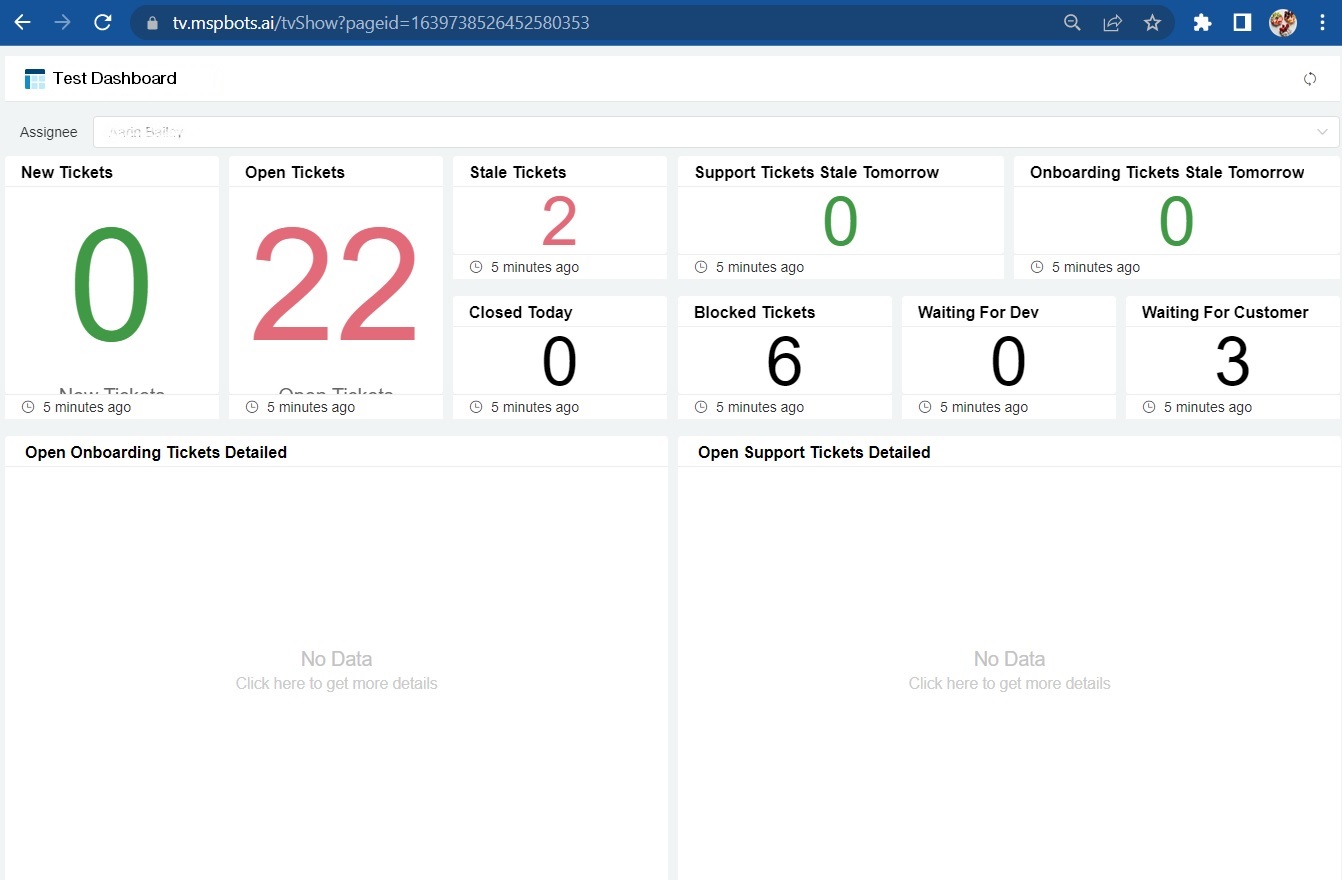Reload the page with browser refresh
This screenshot has height=880, width=1342.
(x=102, y=22)
